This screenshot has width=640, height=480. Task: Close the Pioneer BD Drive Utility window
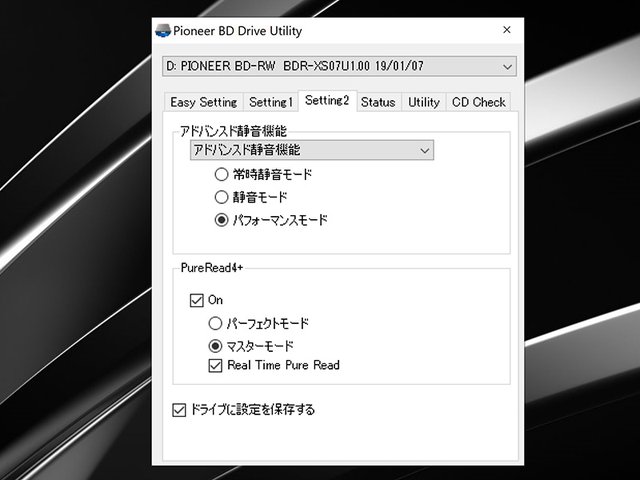pyautogui.click(x=507, y=30)
